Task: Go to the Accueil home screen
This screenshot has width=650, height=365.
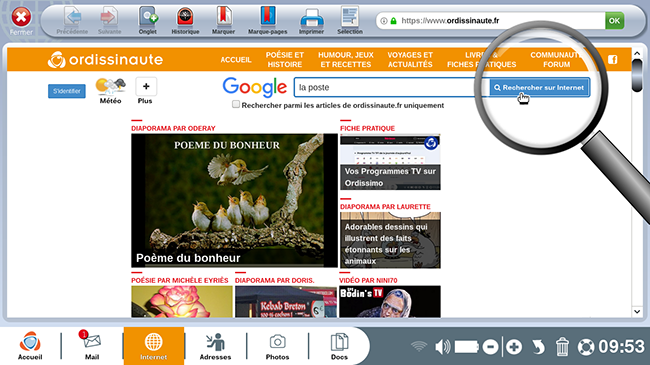Action: pyautogui.click(x=30, y=345)
